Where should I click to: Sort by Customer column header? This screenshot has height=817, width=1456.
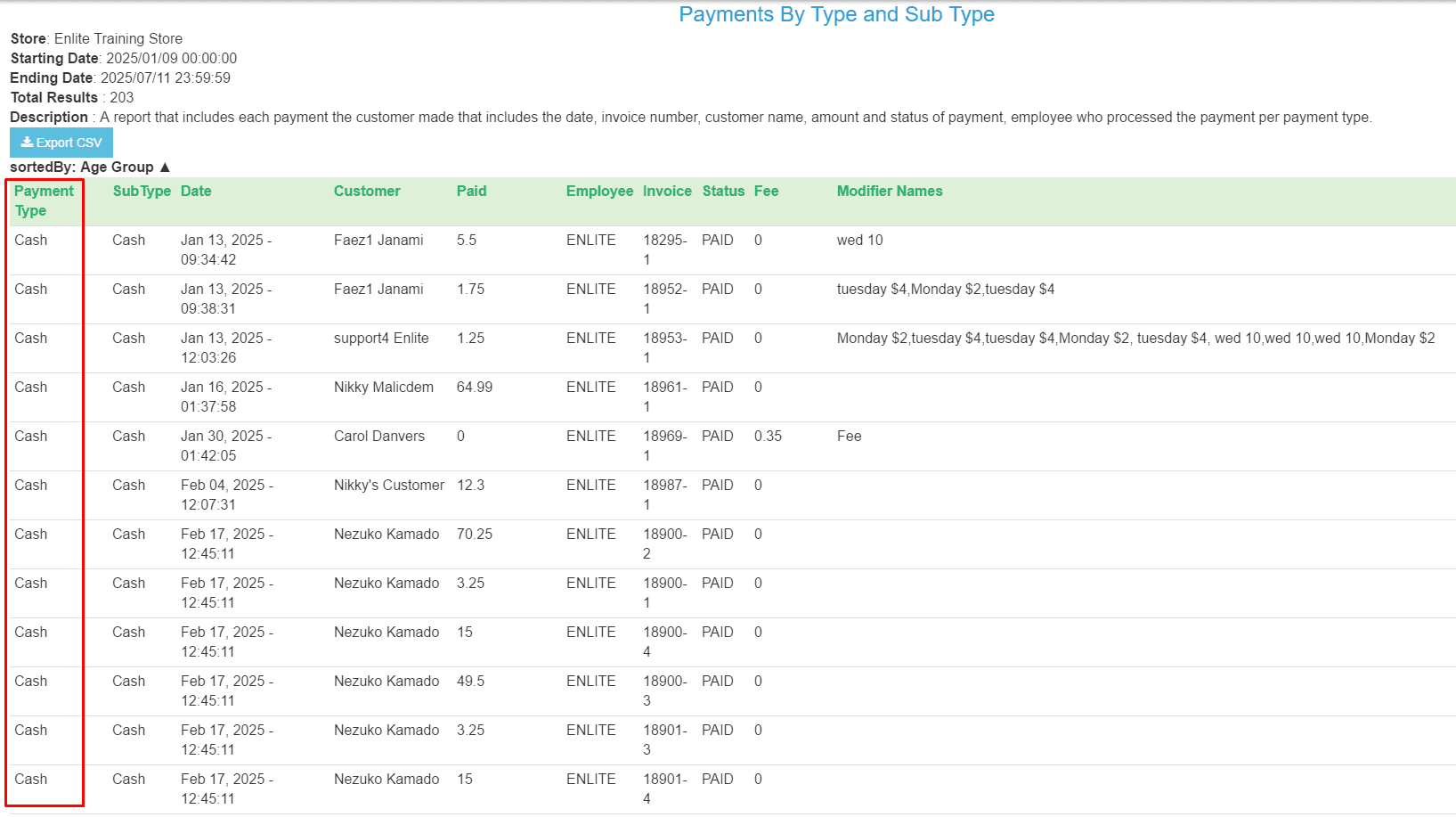tap(367, 192)
